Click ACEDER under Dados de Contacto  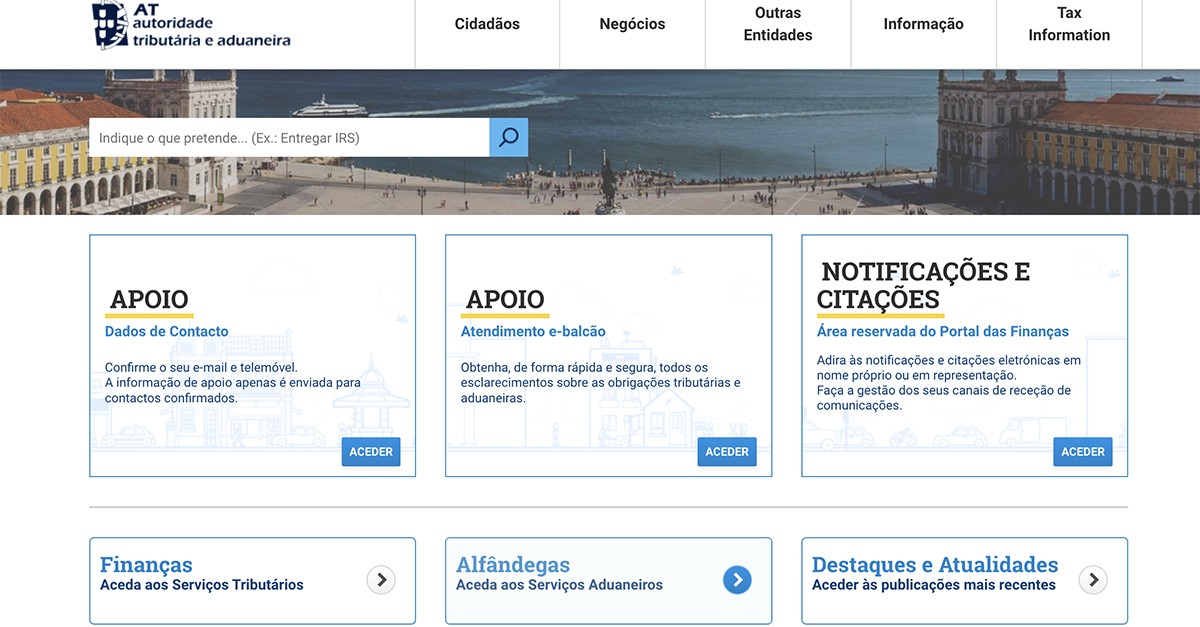pyautogui.click(x=371, y=451)
